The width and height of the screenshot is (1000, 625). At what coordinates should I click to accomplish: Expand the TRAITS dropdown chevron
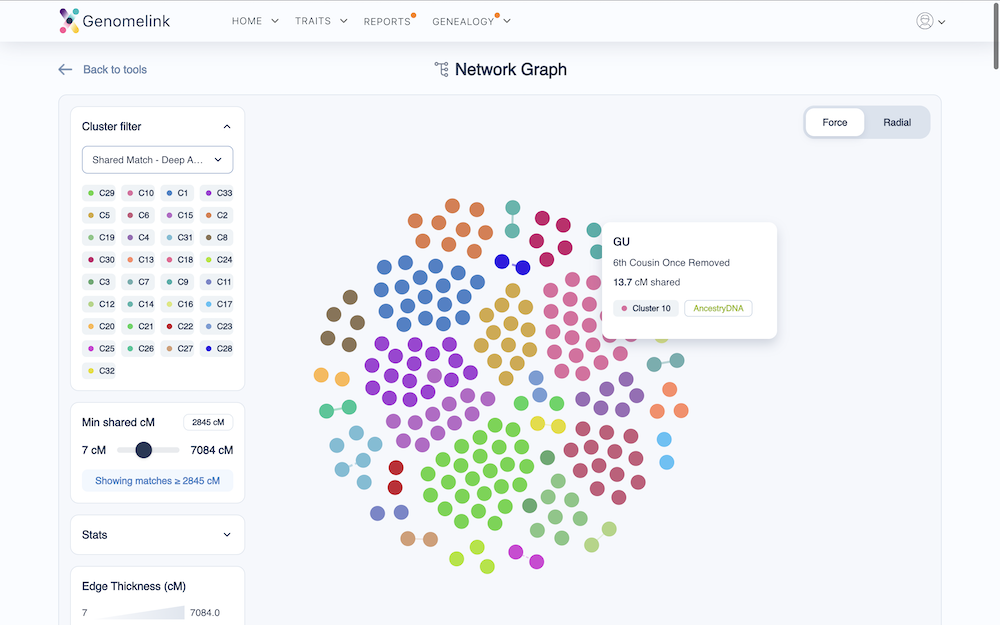[x=344, y=21]
